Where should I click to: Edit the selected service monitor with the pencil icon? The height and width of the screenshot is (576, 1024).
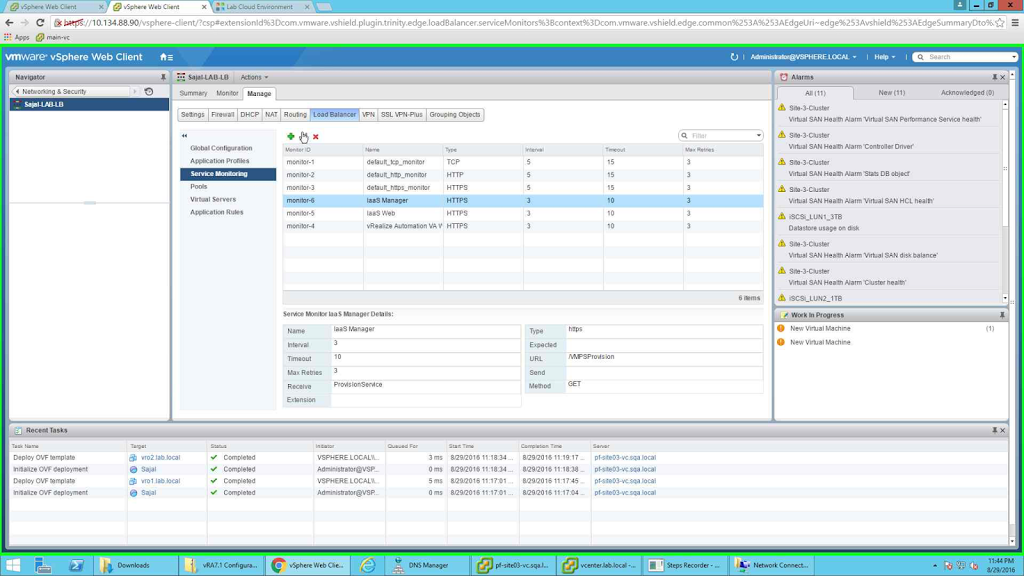(x=304, y=136)
